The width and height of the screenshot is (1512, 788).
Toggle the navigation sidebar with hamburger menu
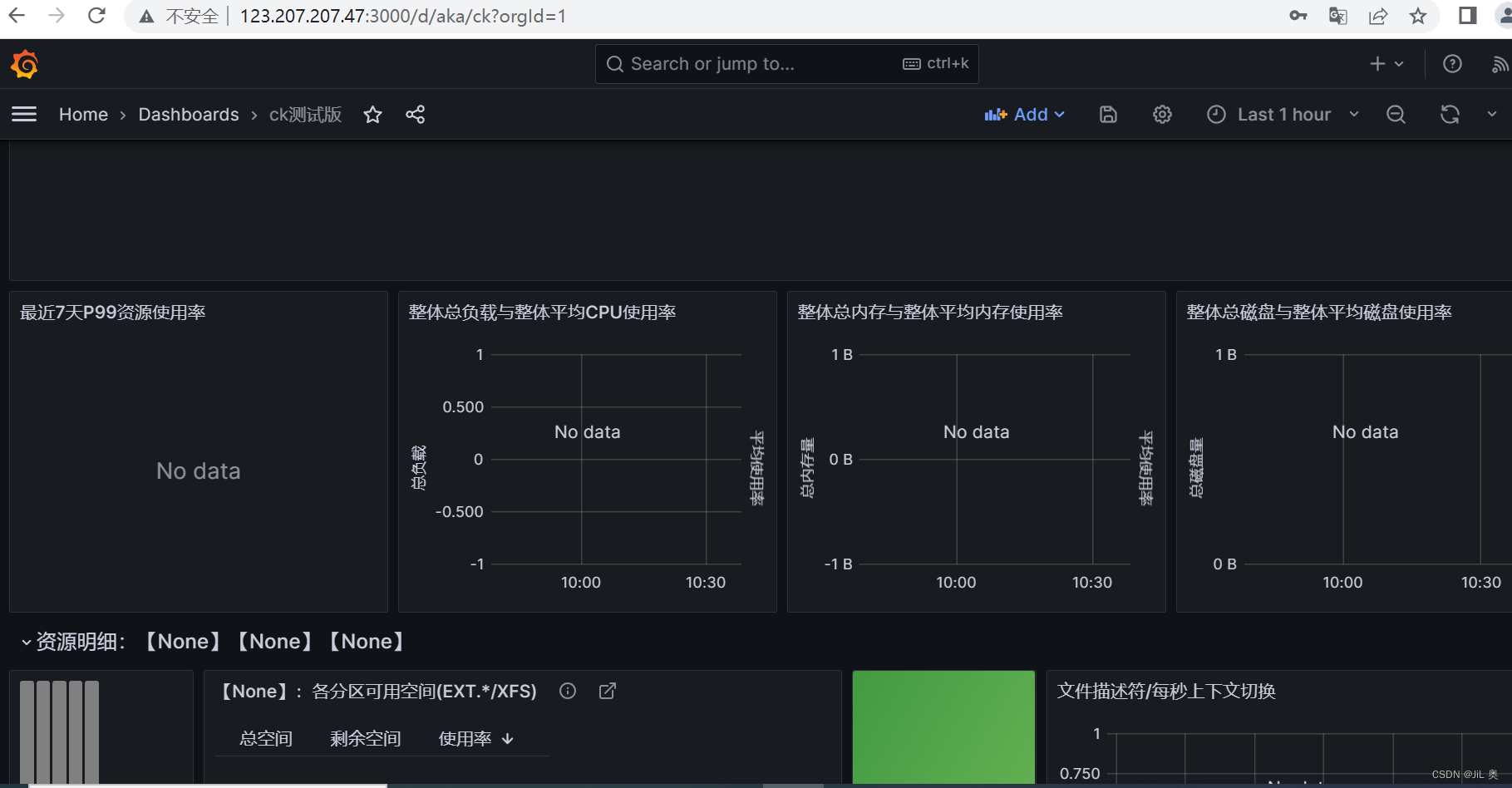[x=24, y=114]
